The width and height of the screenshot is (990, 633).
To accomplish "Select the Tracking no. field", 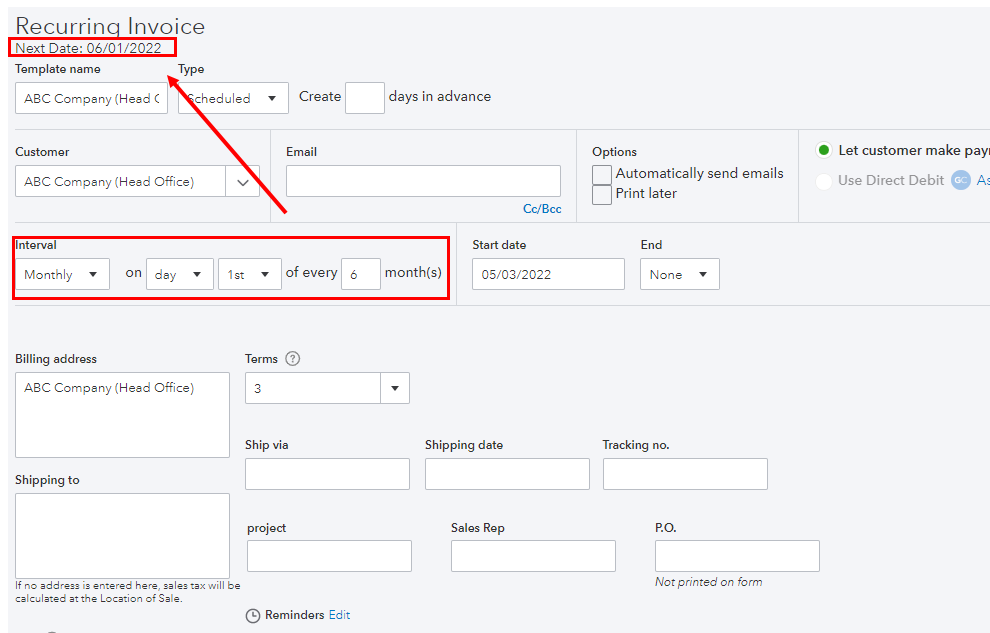I will coord(685,473).
